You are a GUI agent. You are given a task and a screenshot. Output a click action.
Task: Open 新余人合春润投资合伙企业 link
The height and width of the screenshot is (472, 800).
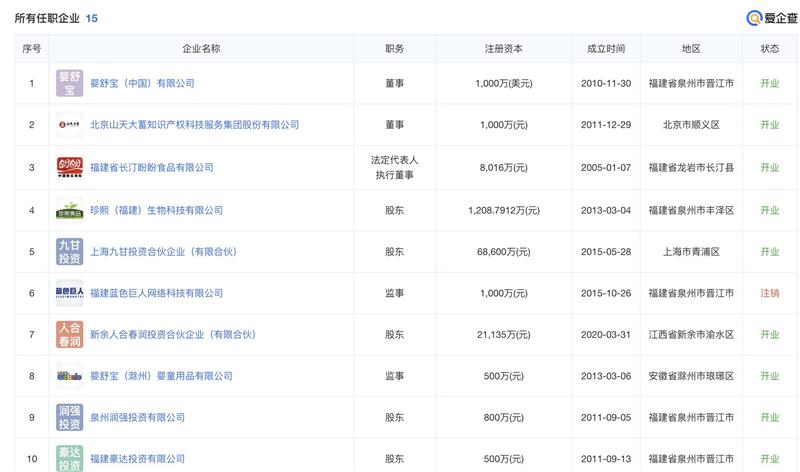point(173,334)
